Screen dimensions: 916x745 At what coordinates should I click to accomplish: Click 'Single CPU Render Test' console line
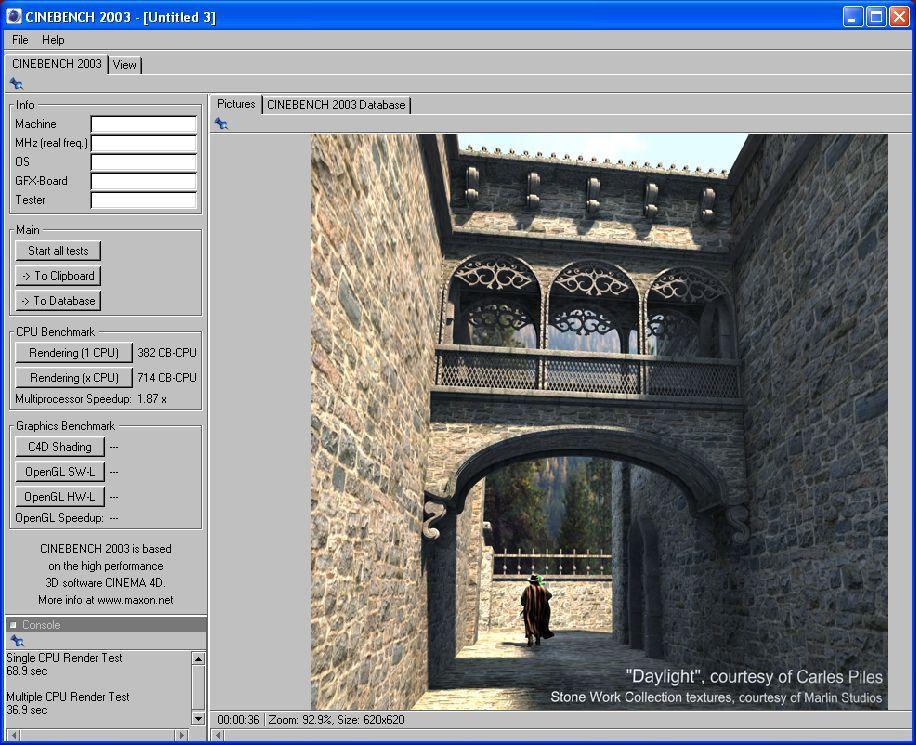[x=64, y=658]
